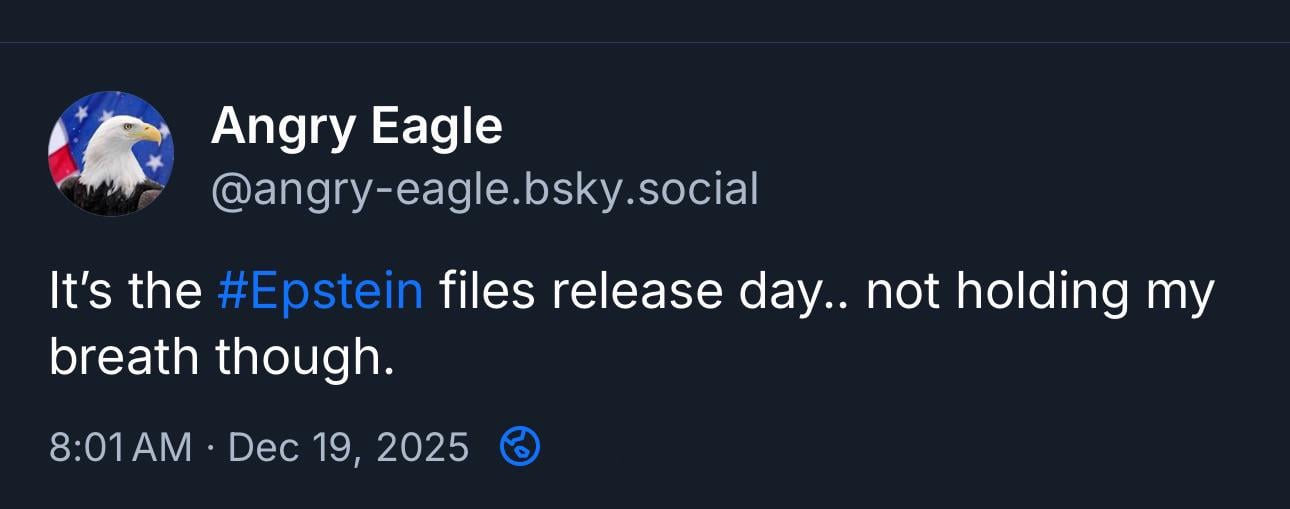Click the word "breath" in the post

[x=123, y=358]
